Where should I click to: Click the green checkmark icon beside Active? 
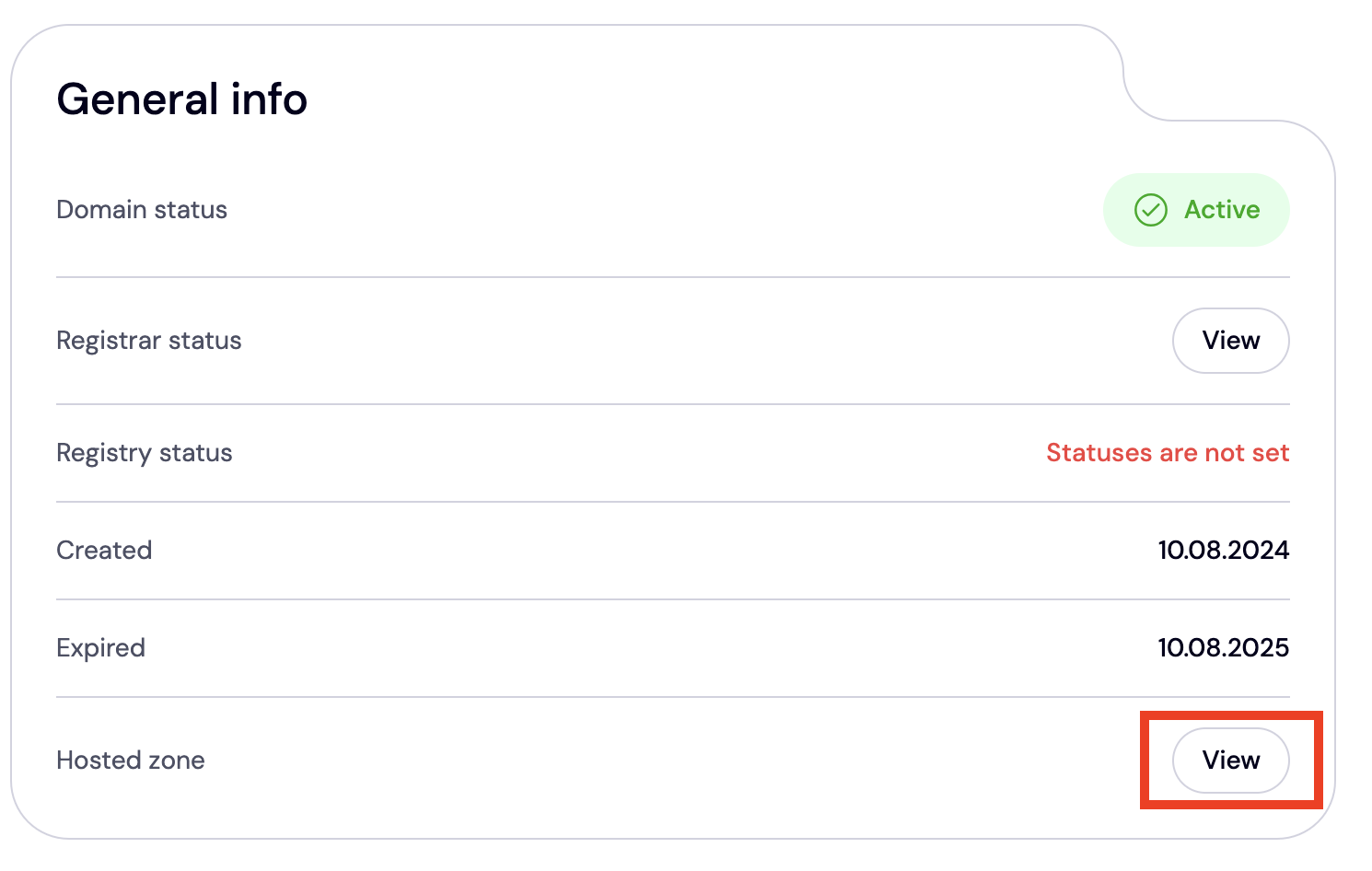(1150, 210)
